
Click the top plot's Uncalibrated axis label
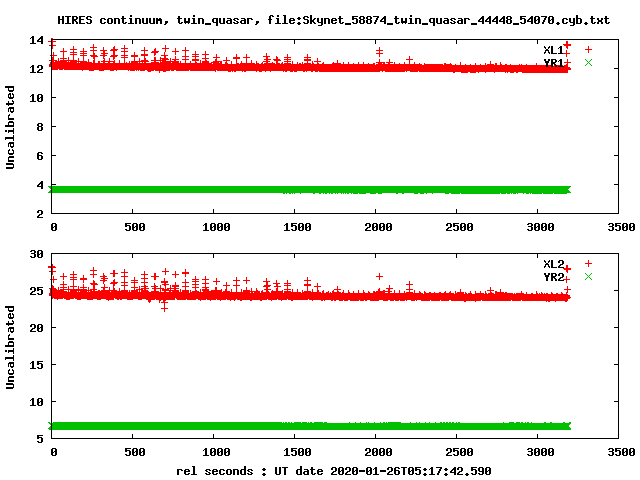[10, 127]
